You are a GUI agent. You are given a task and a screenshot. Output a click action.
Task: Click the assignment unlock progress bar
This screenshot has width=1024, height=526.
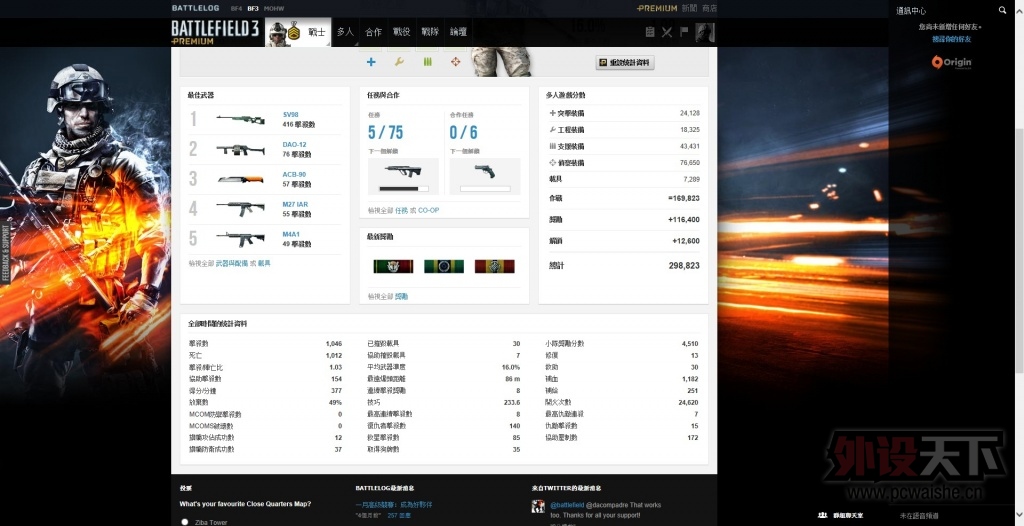[404, 189]
